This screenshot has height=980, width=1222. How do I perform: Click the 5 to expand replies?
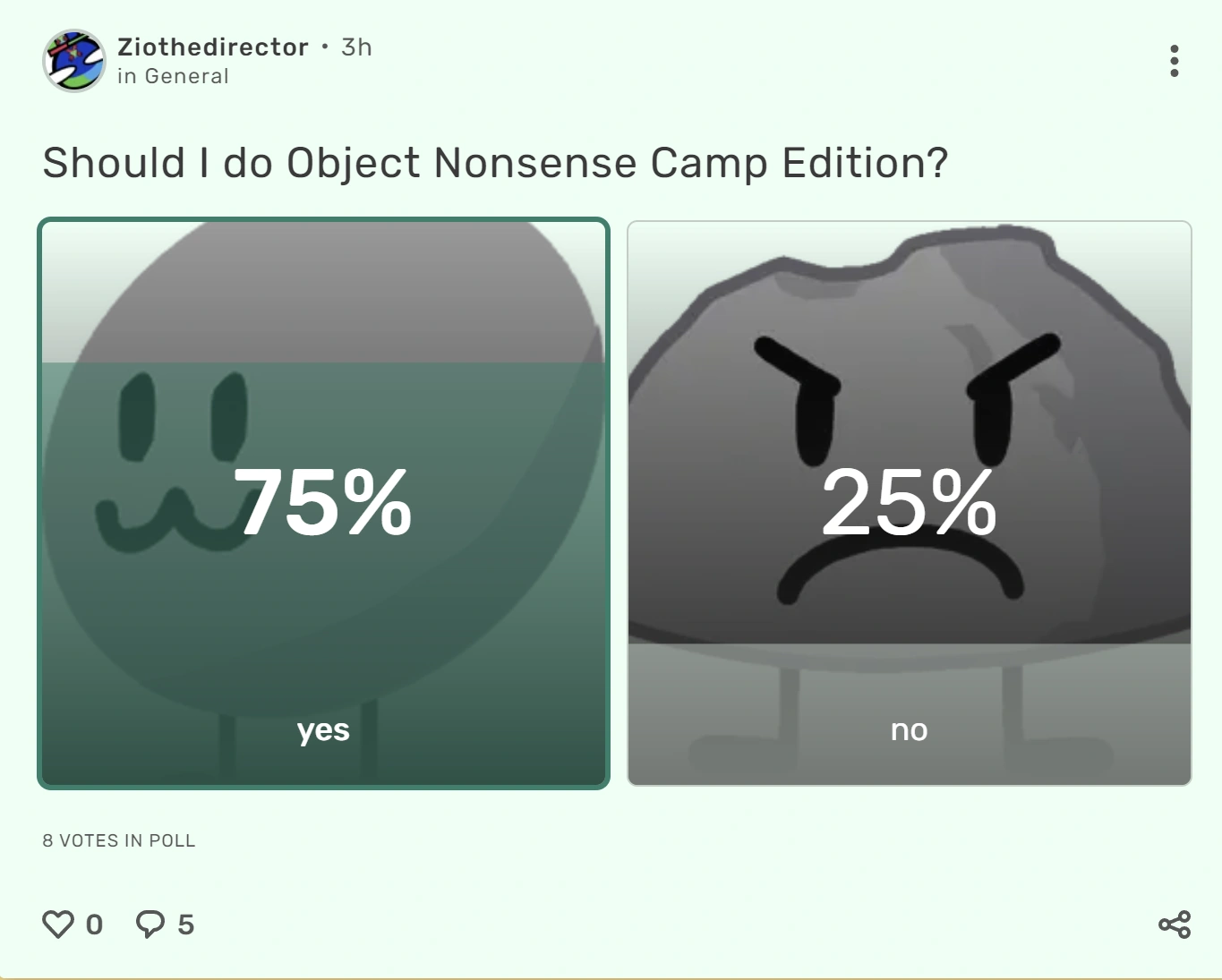coord(186,924)
